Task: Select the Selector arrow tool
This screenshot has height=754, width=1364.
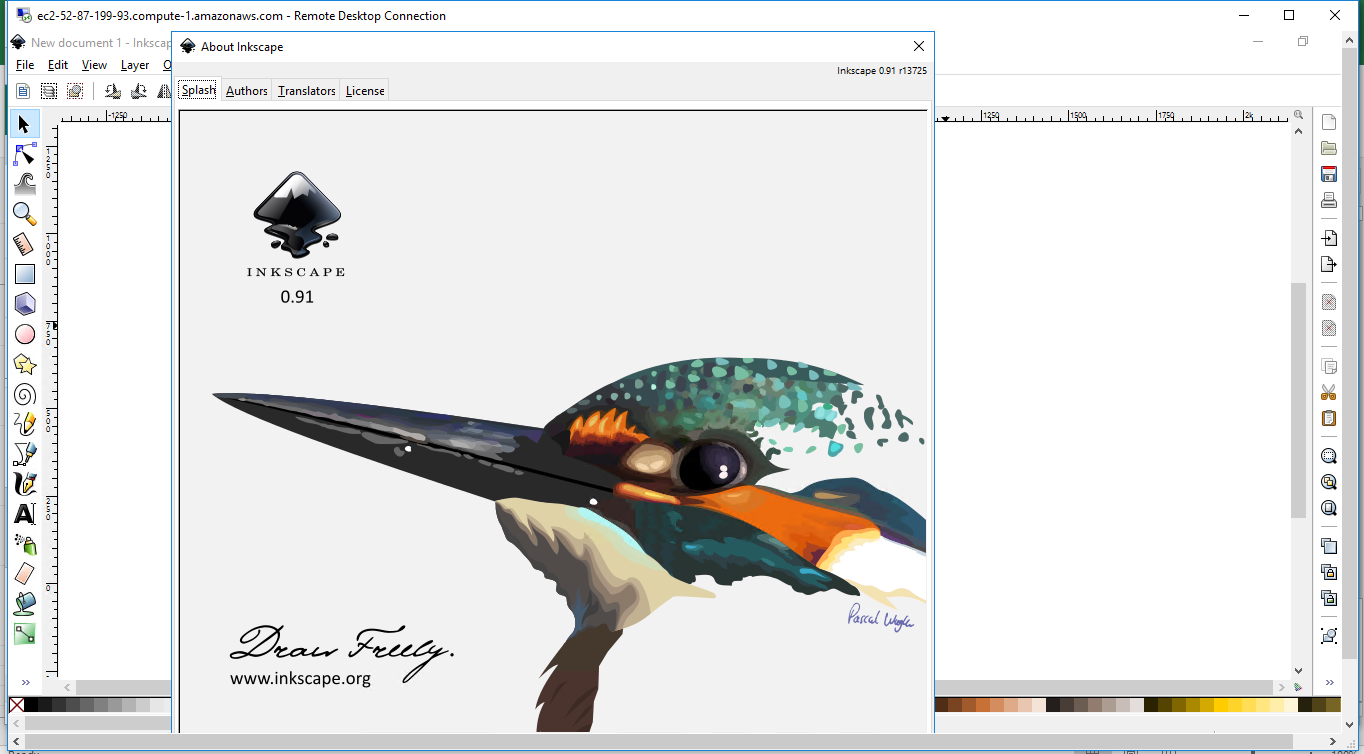Action: [x=25, y=124]
